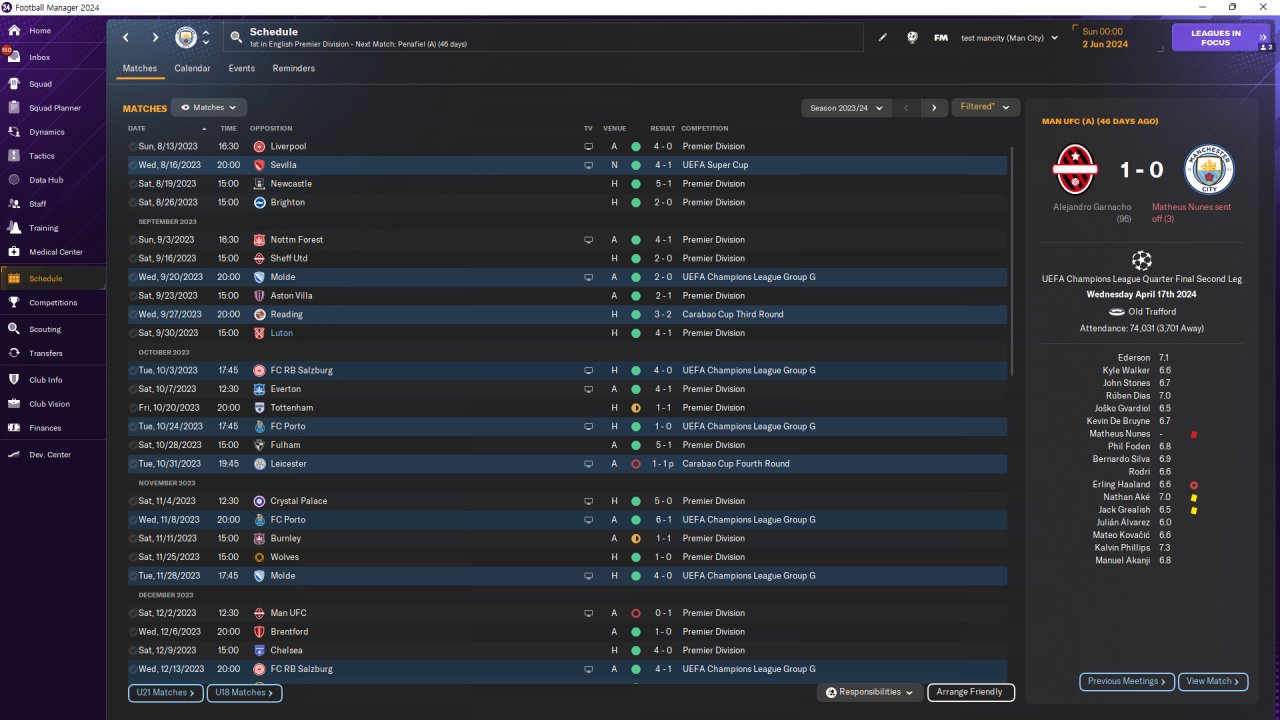Tick the checkbox on the Sheff Utd row
1280x720 pixels.
(x=133, y=259)
